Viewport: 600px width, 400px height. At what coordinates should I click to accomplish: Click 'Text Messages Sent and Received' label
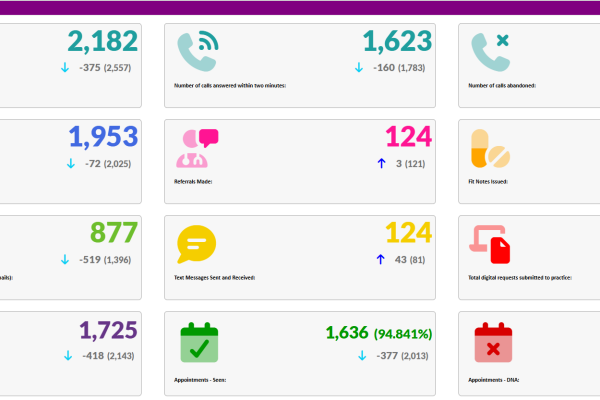[215, 278]
